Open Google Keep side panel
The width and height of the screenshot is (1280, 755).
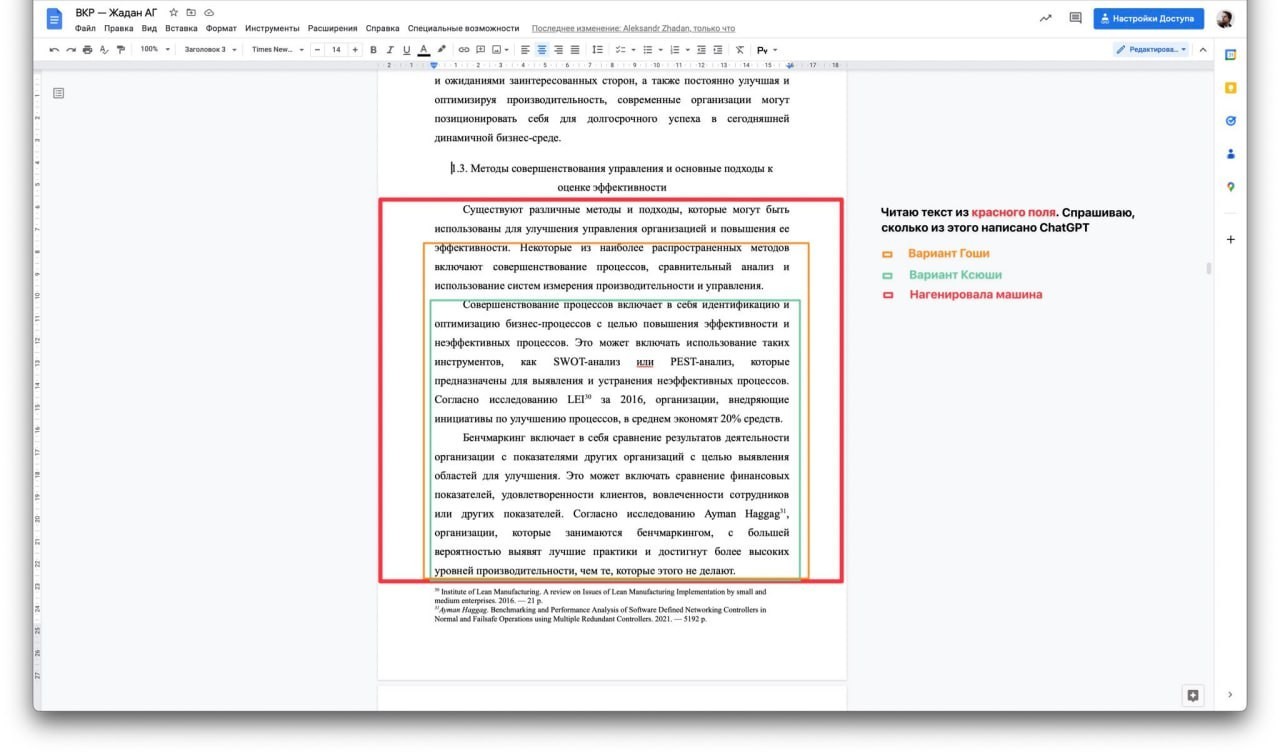pos(1231,88)
